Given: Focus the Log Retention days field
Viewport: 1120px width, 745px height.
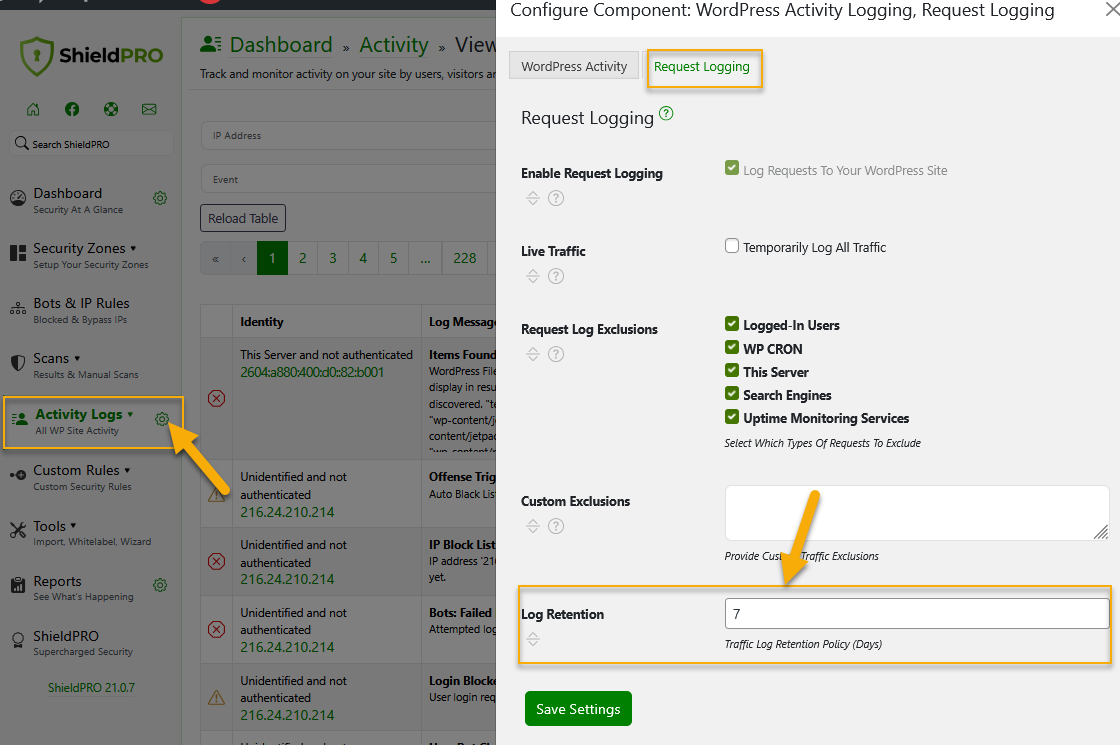Looking at the screenshot, I should pyautogui.click(x=916, y=614).
